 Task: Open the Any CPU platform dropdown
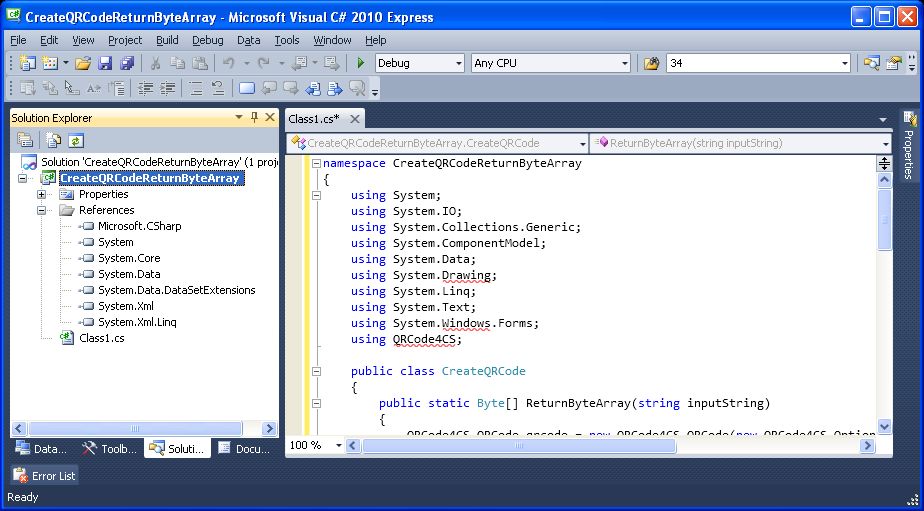pos(624,63)
